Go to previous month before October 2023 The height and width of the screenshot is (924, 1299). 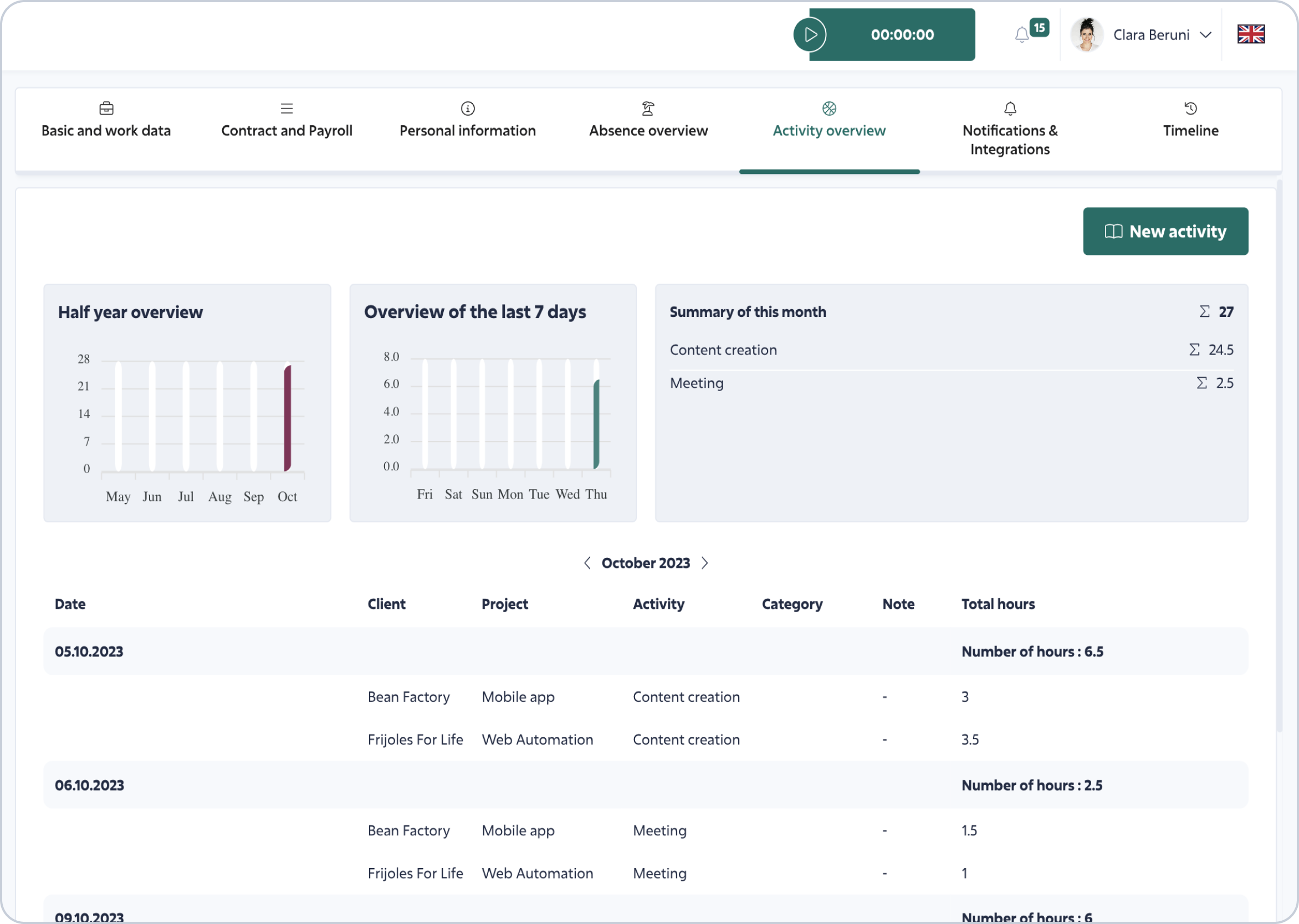click(x=587, y=563)
